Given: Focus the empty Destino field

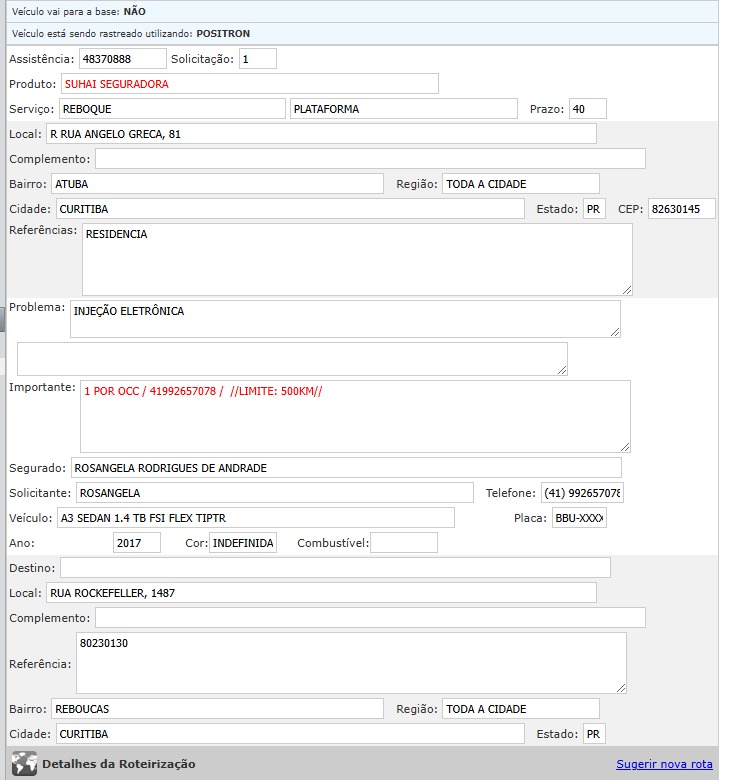Looking at the screenshot, I should [x=335, y=568].
